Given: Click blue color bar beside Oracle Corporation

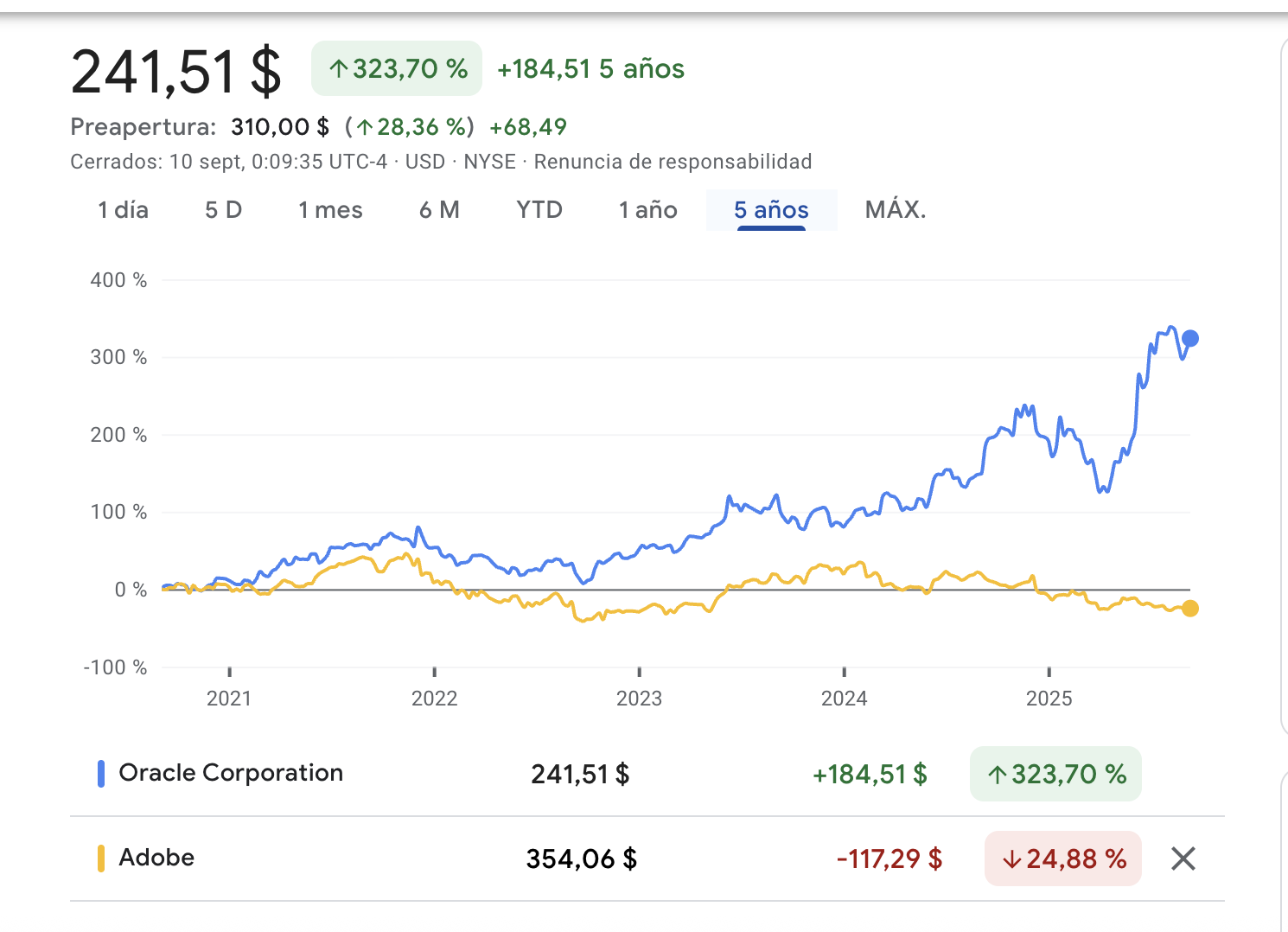Looking at the screenshot, I should coord(101,773).
